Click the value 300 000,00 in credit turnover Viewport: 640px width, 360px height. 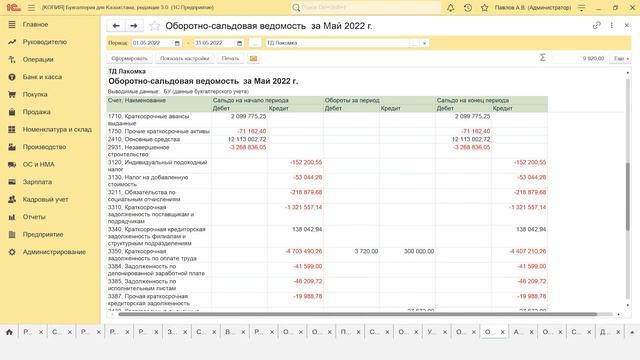point(419,251)
